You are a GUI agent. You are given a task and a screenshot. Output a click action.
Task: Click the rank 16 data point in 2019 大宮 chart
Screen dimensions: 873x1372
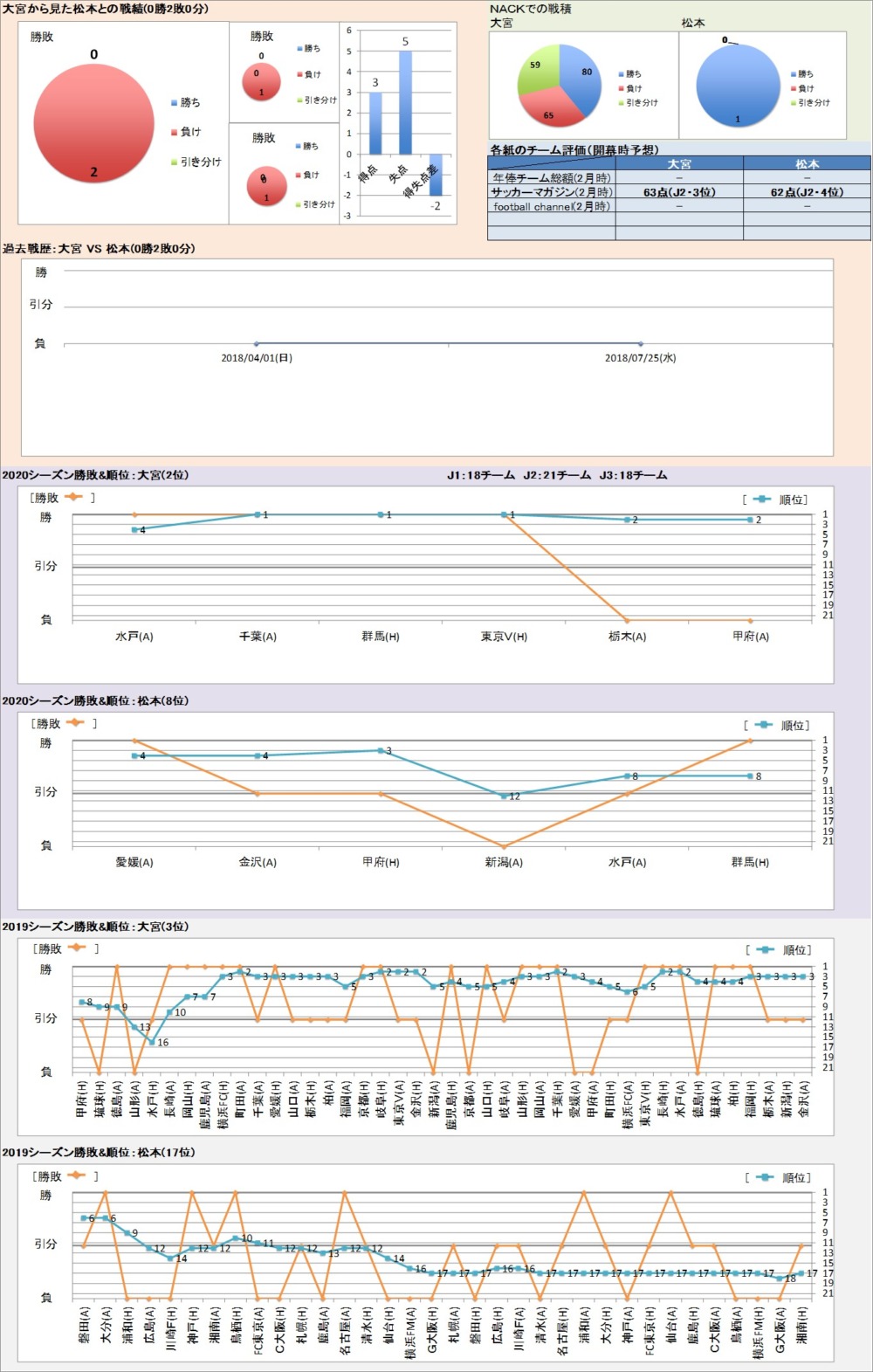pos(152,1042)
